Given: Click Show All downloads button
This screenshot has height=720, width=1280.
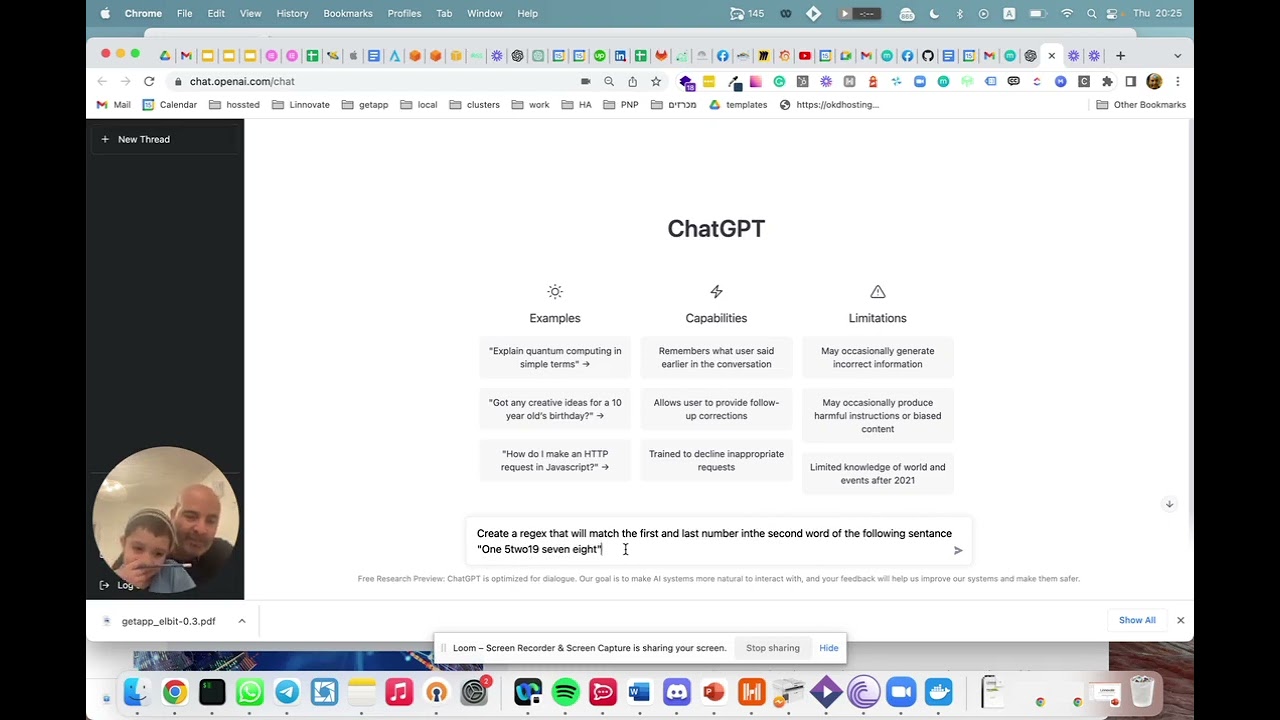Looking at the screenshot, I should tap(1137, 620).
